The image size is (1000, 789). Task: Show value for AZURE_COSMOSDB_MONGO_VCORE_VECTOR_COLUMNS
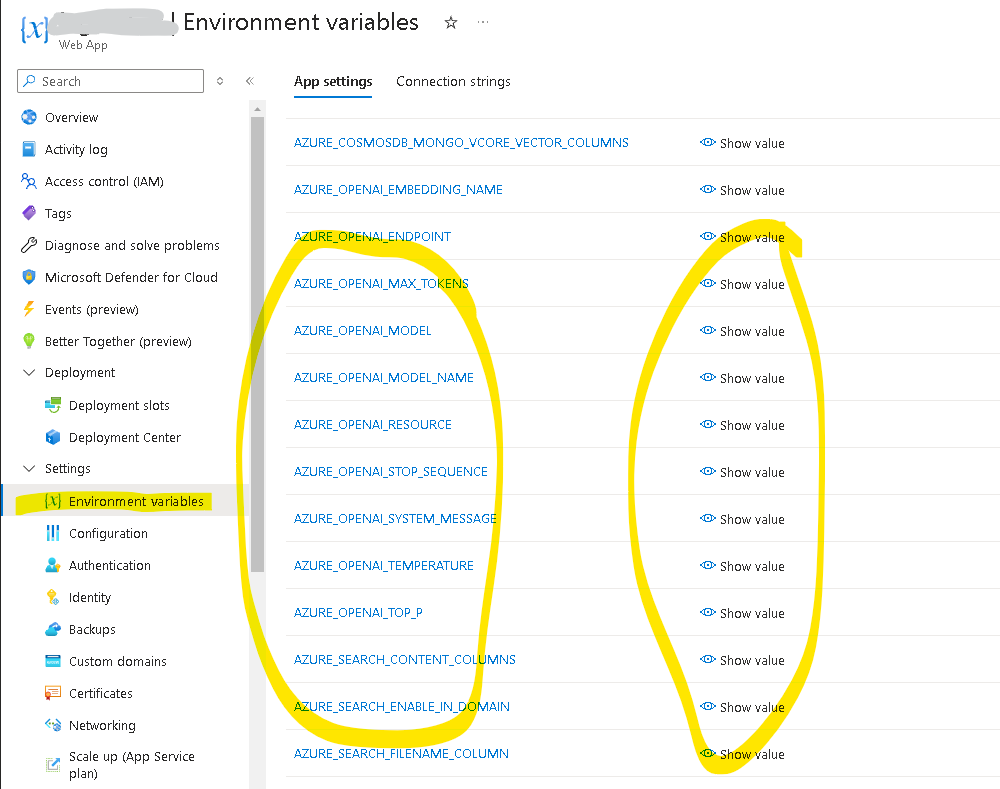(x=742, y=143)
